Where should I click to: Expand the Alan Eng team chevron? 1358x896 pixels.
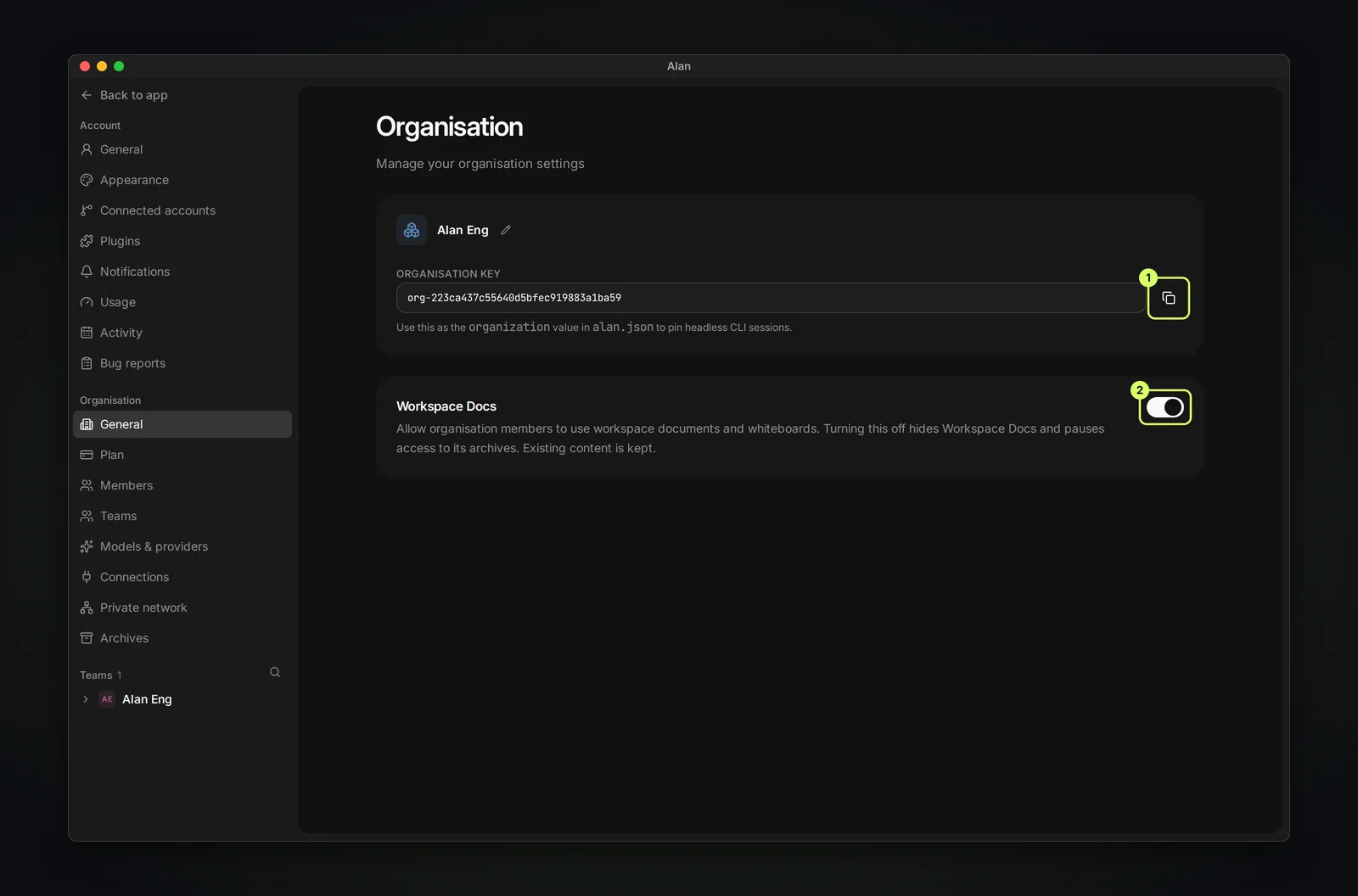pyautogui.click(x=85, y=699)
